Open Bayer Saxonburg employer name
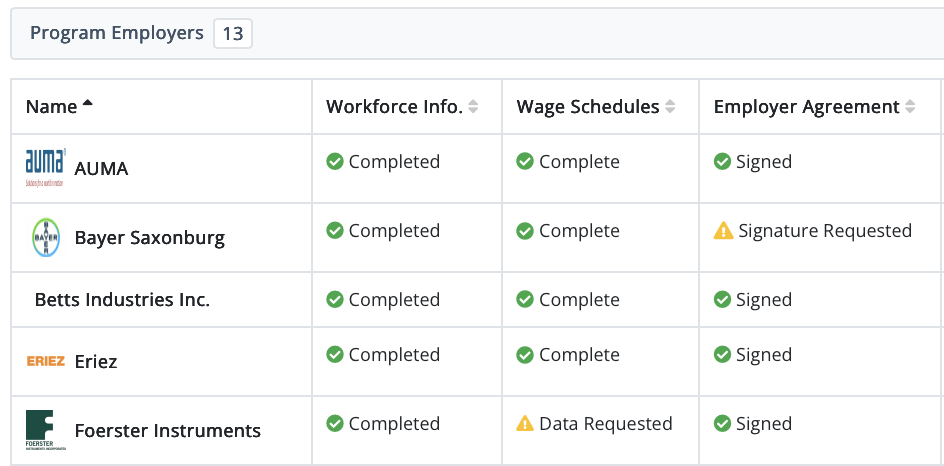Screen dimensions: 944x466 [150, 238]
